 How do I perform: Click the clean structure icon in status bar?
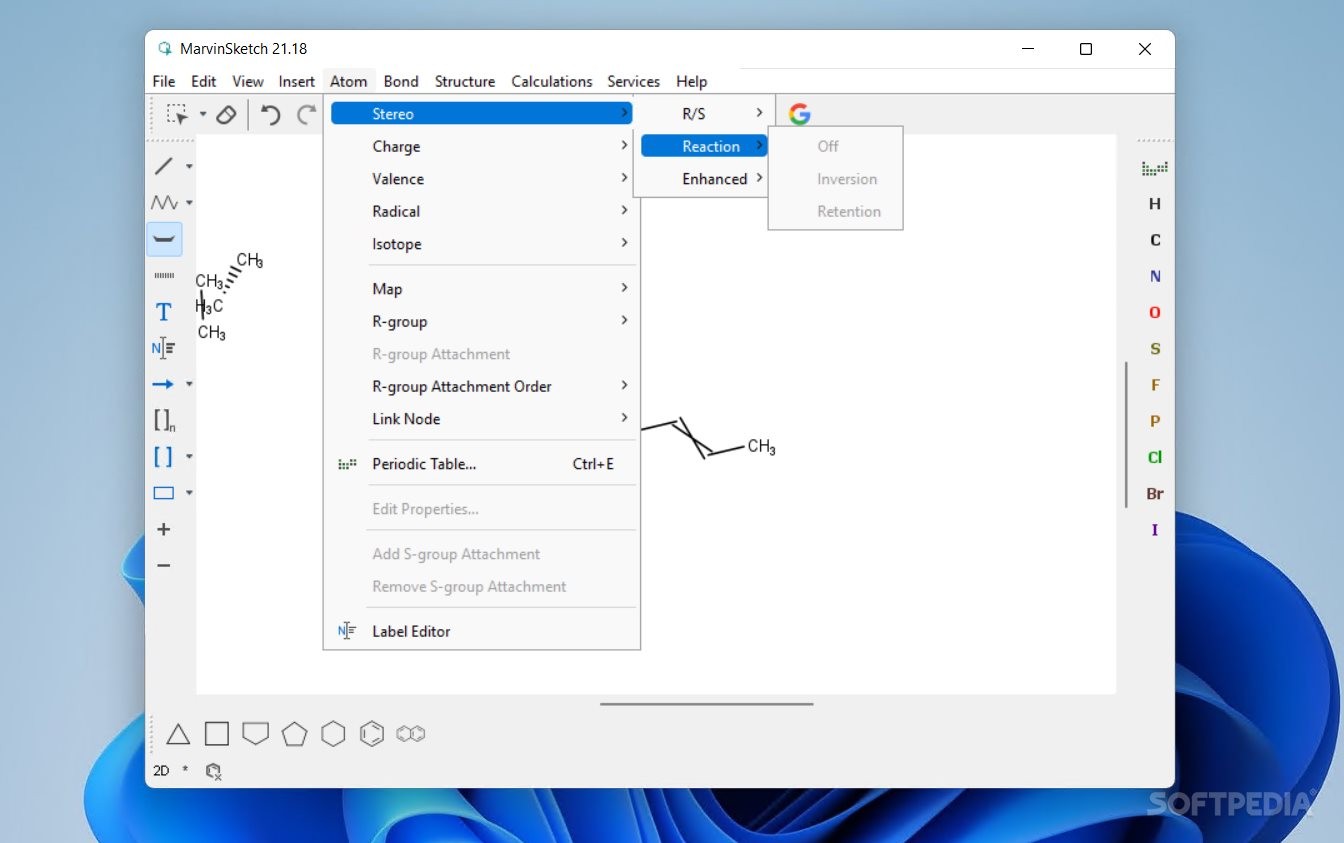tap(213, 771)
